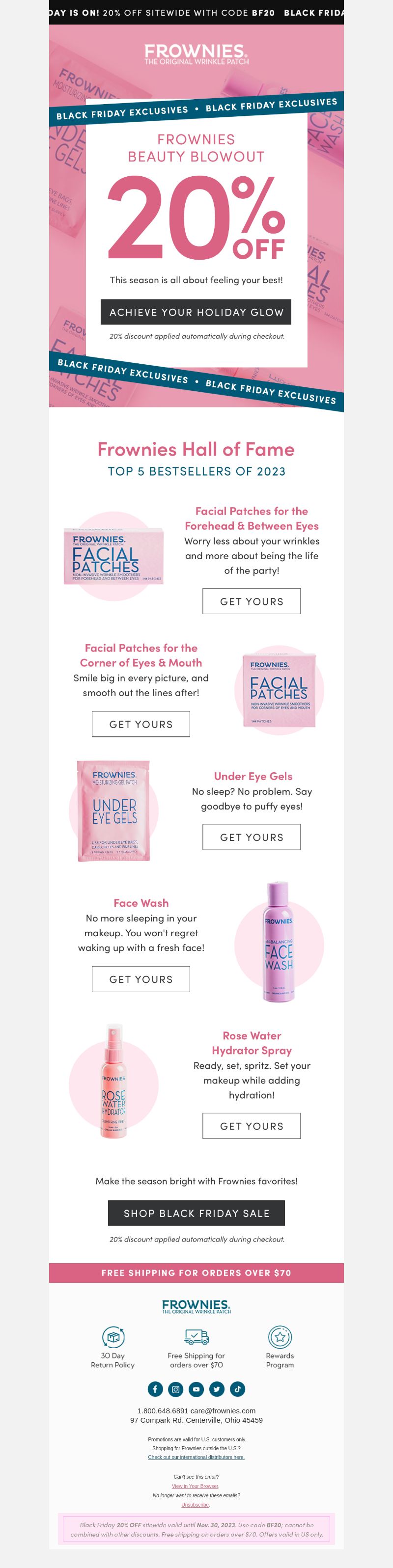
Task: Get Yours for Rose Water Hydrator Spray
Action: pyautogui.click(x=252, y=1126)
